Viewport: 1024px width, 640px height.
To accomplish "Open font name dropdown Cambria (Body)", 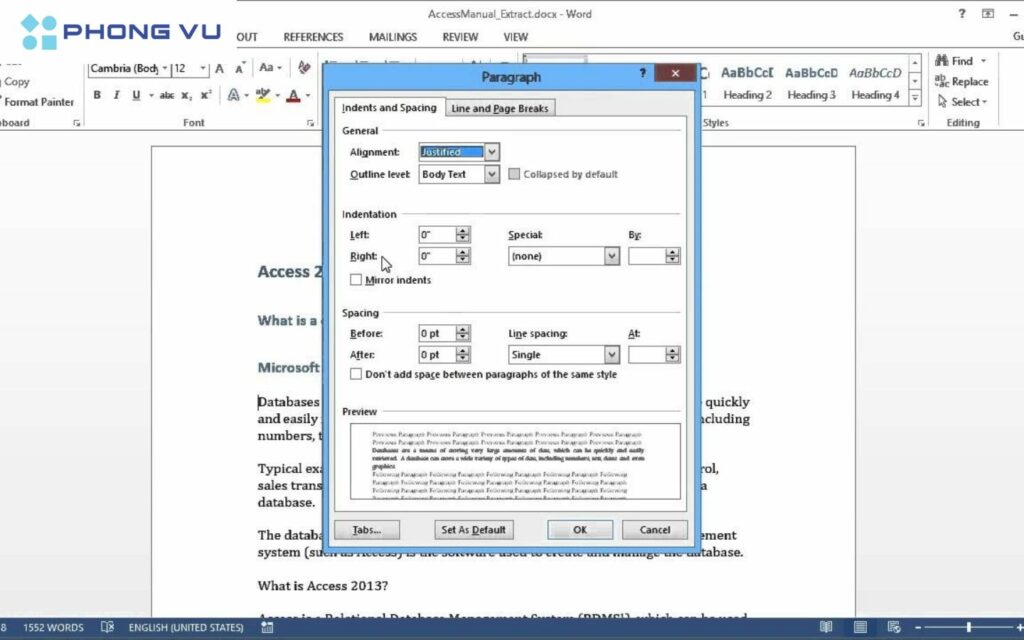I will pyautogui.click(x=165, y=68).
